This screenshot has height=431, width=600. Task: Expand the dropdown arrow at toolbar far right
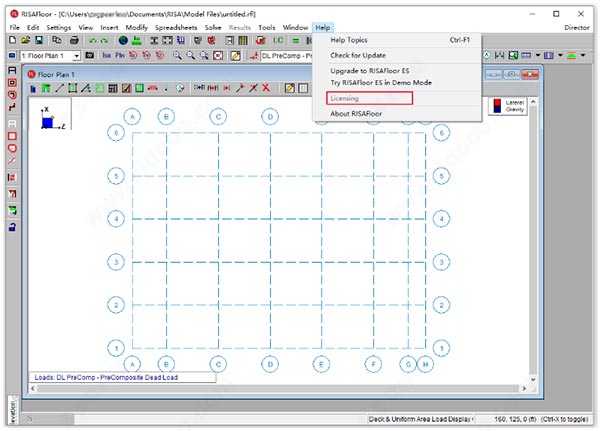pos(583,56)
